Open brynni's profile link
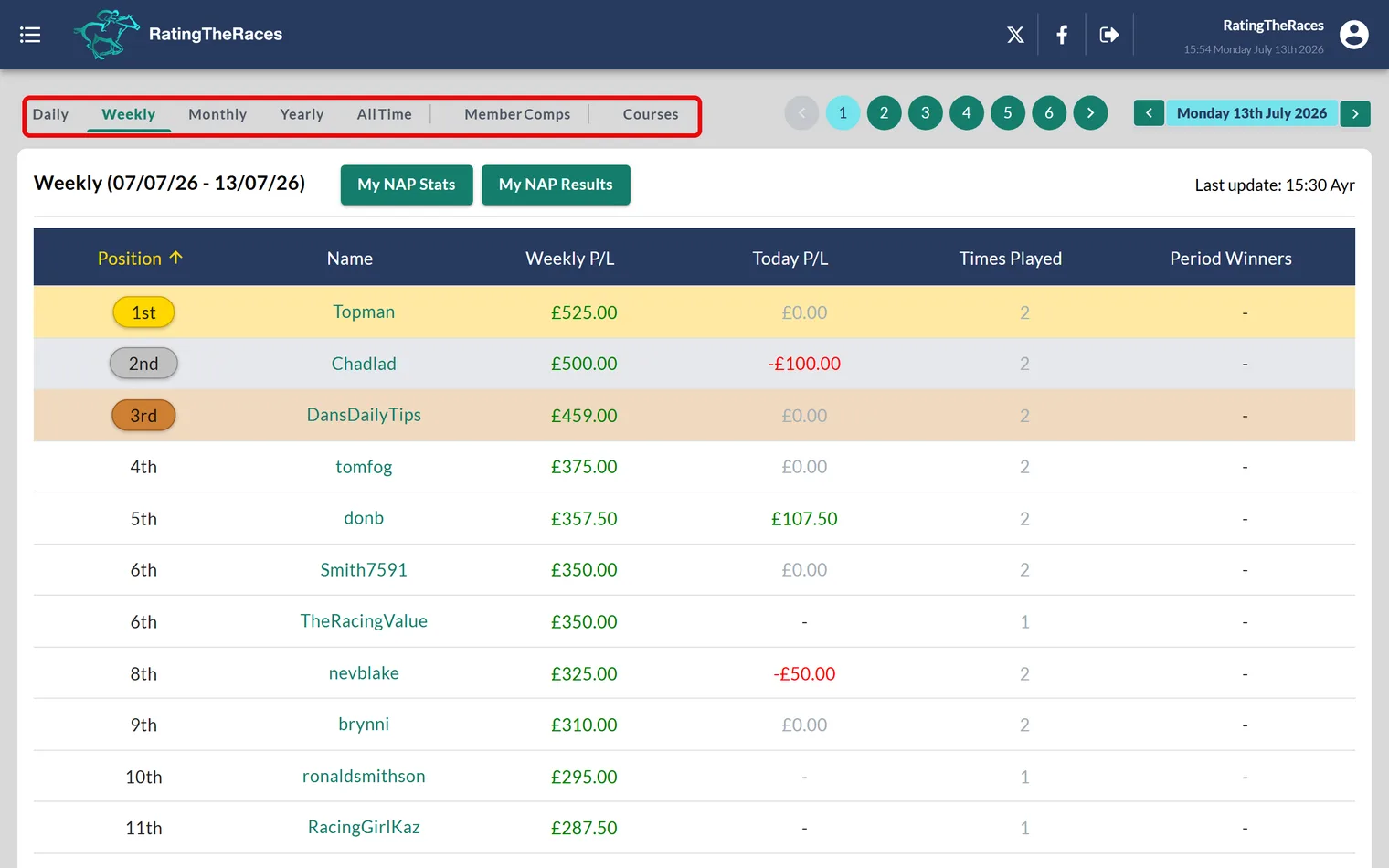 364,725
